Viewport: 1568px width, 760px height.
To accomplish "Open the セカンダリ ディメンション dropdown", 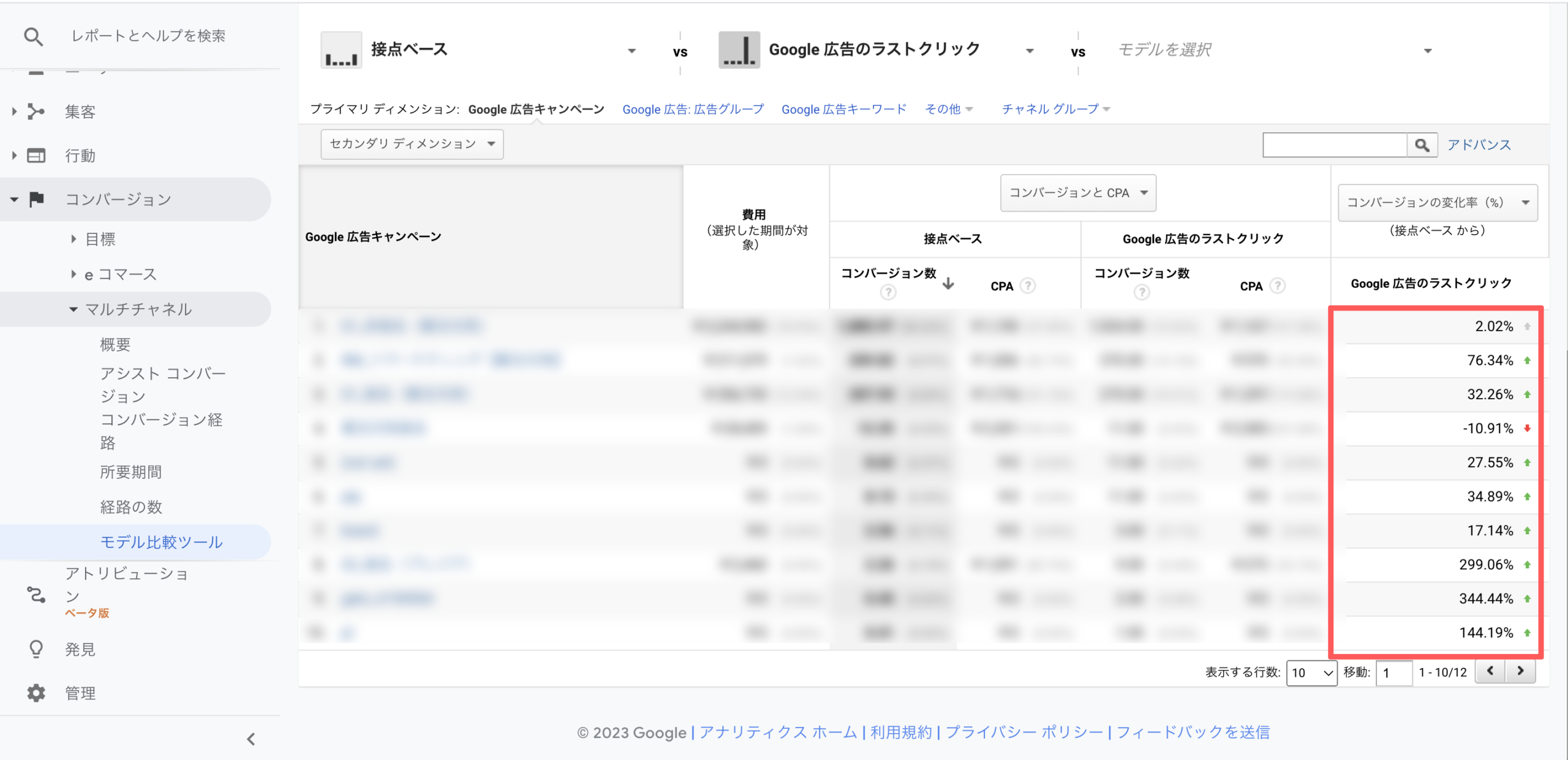I will pos(411,144).
